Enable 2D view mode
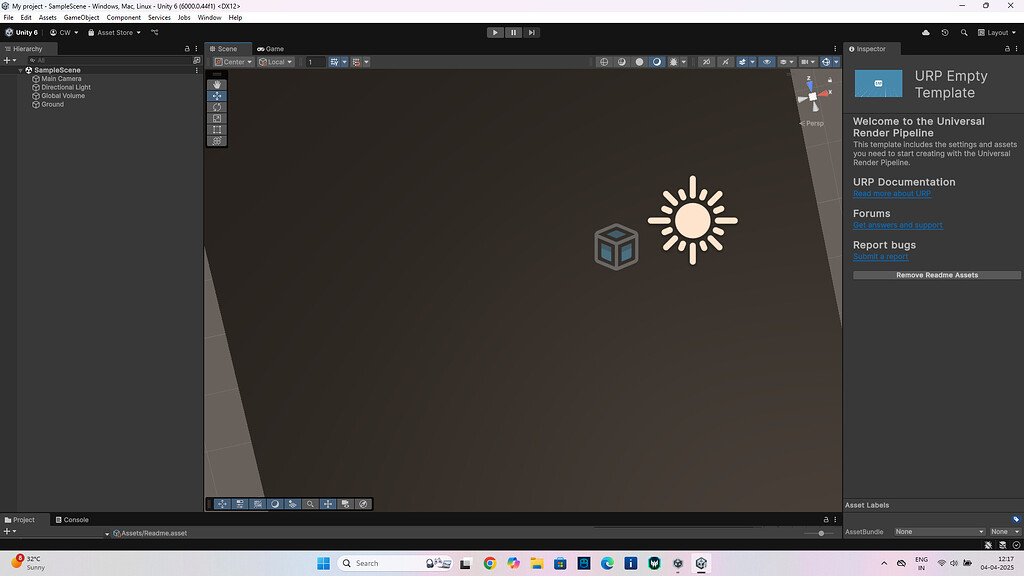The width and height of the screenshot is (1024, 576). point(604,61)
